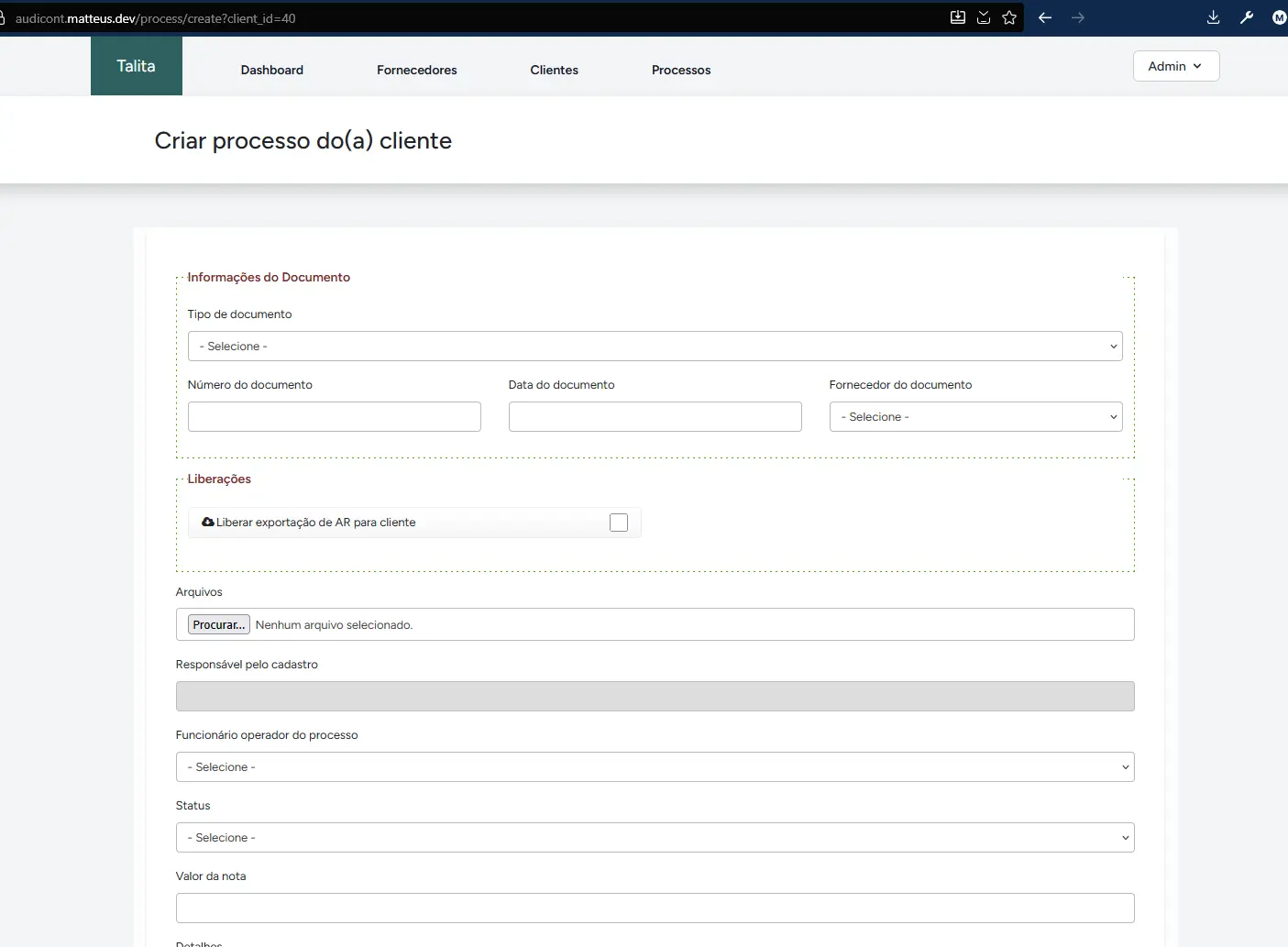Click the browser back arrow

[1045, 17]
